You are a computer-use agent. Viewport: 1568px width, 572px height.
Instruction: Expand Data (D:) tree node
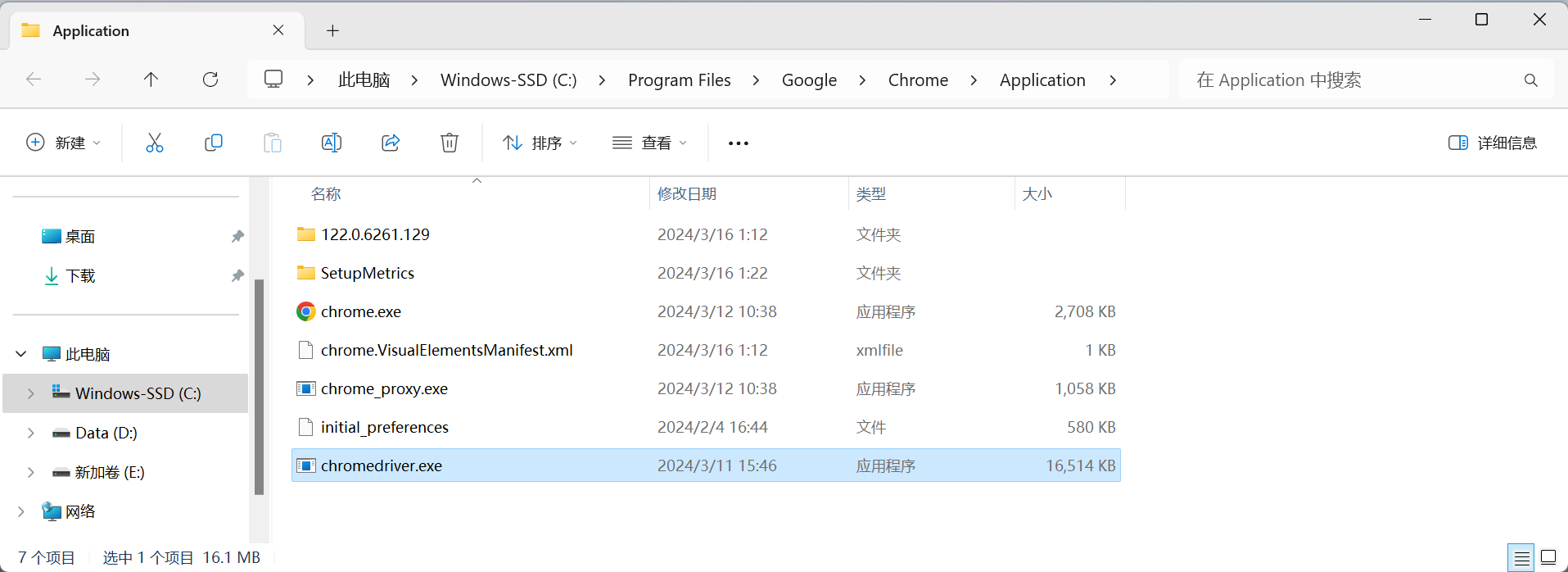coord(31,433)
